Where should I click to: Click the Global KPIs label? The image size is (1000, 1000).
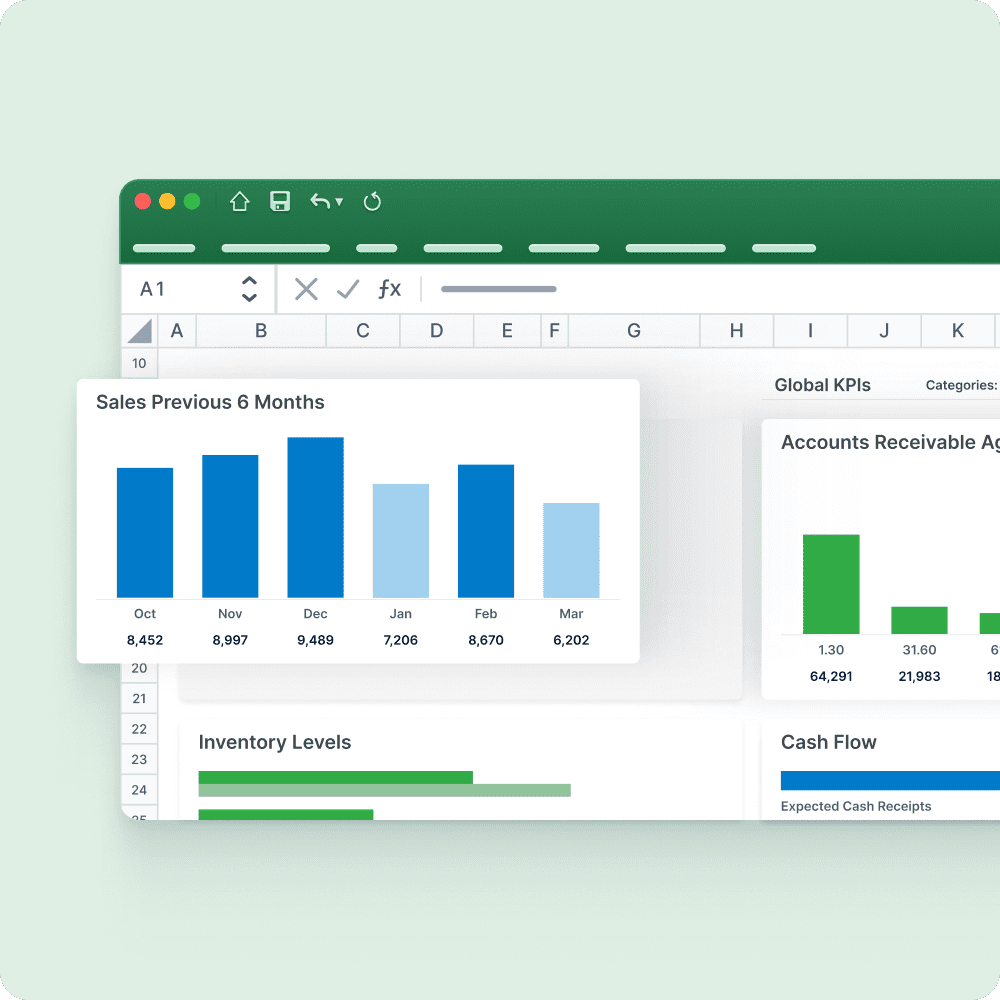822,385
